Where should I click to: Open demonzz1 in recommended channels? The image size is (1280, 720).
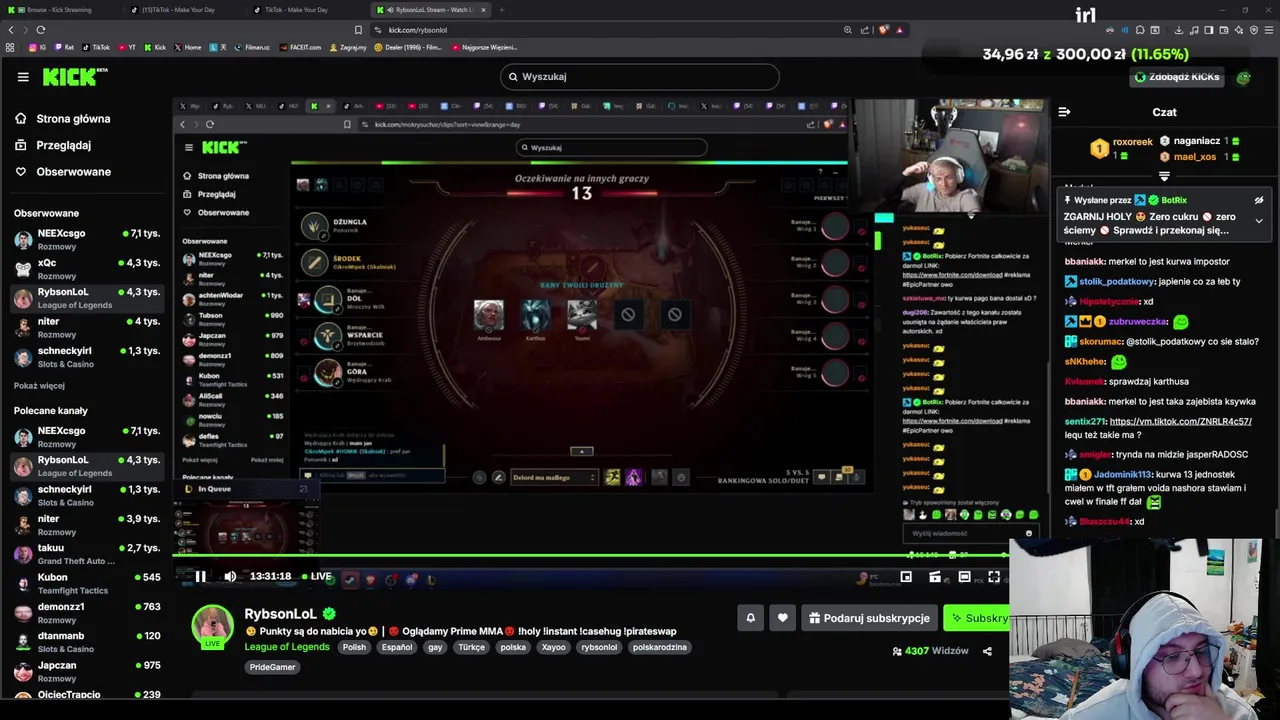(85, 613)
